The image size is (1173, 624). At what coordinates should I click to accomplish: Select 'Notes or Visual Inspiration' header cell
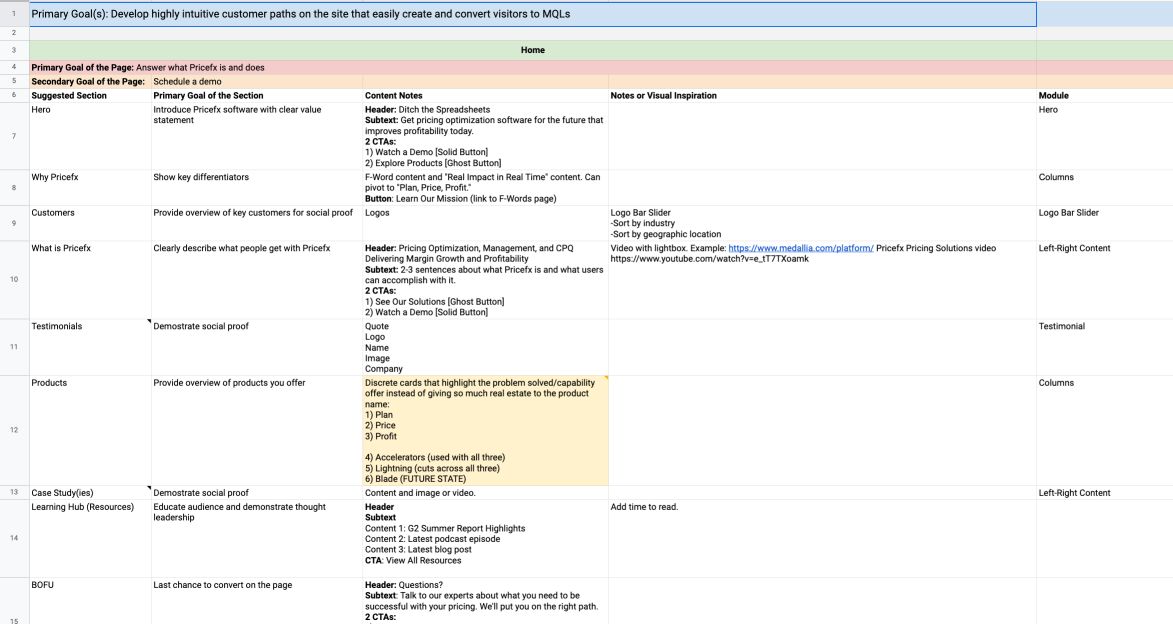tap(822, 96)
